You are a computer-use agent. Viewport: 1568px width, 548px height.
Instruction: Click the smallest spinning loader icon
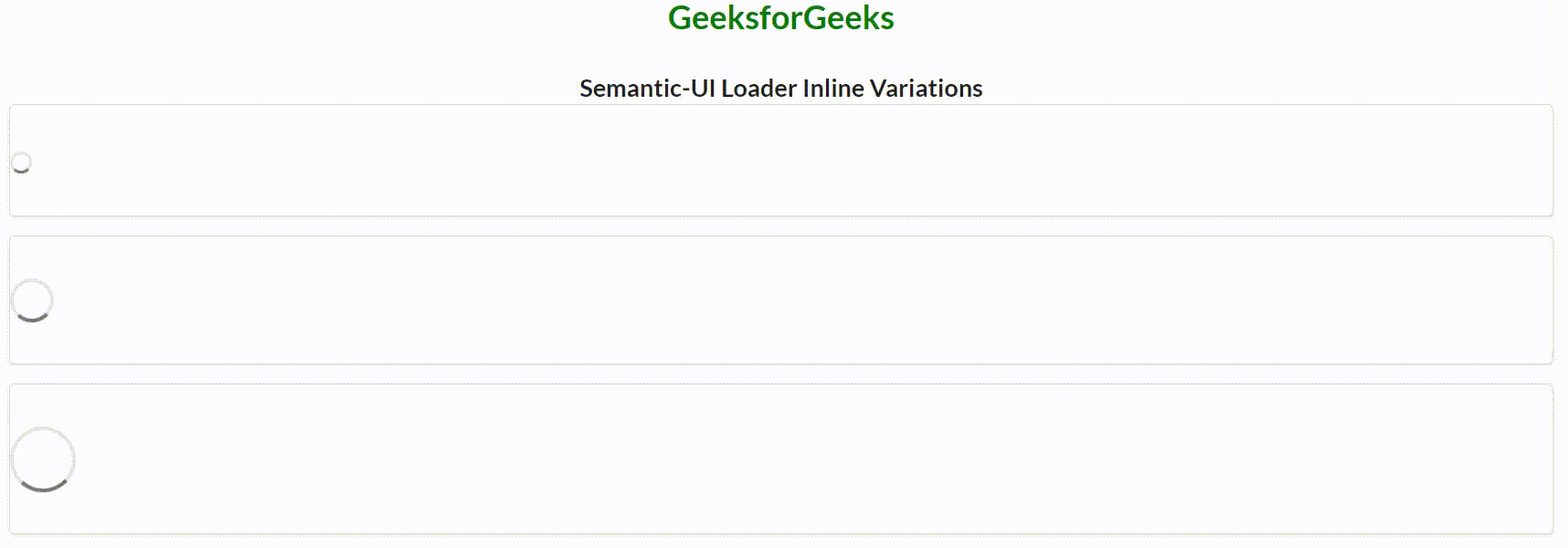(x=21, y=163)
